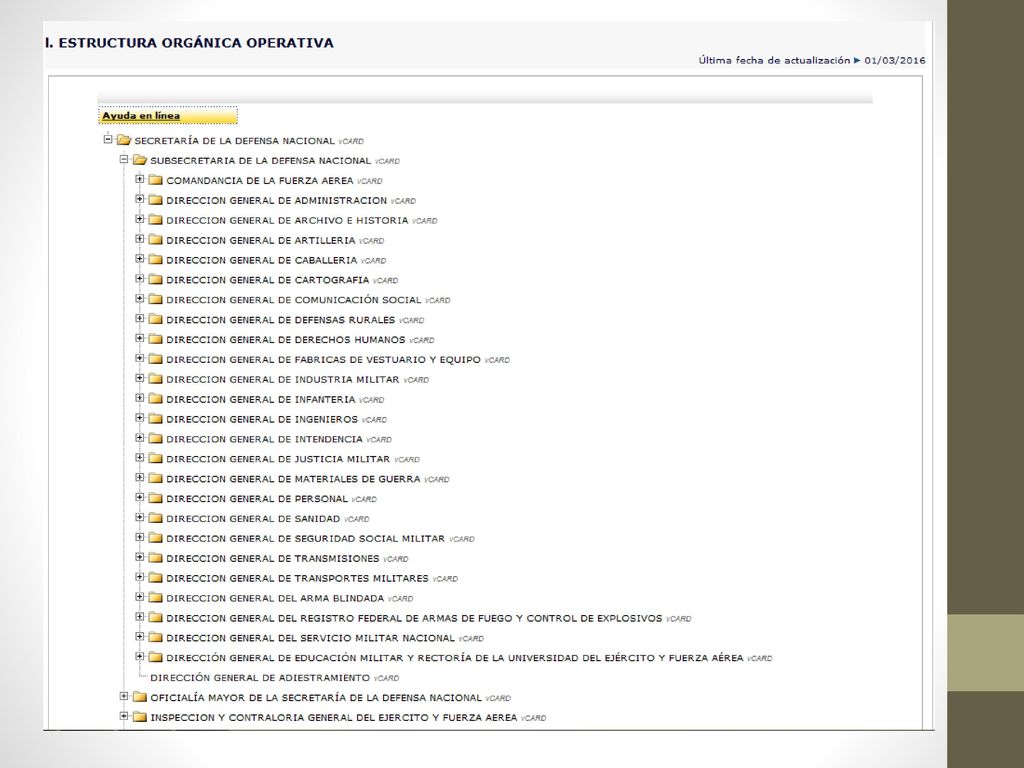Click folder icon of DEFENSAS RURALES
The height and width of the screenshot is (768, 1024).
pyautogui.click(x=155, y=319)
